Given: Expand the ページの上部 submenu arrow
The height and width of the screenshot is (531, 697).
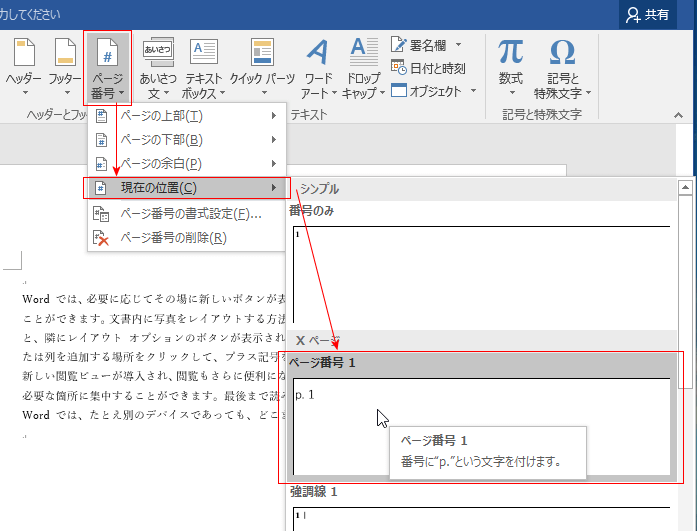Looking at the screenshot, I should pyautogui.click(x=274, y=116).
